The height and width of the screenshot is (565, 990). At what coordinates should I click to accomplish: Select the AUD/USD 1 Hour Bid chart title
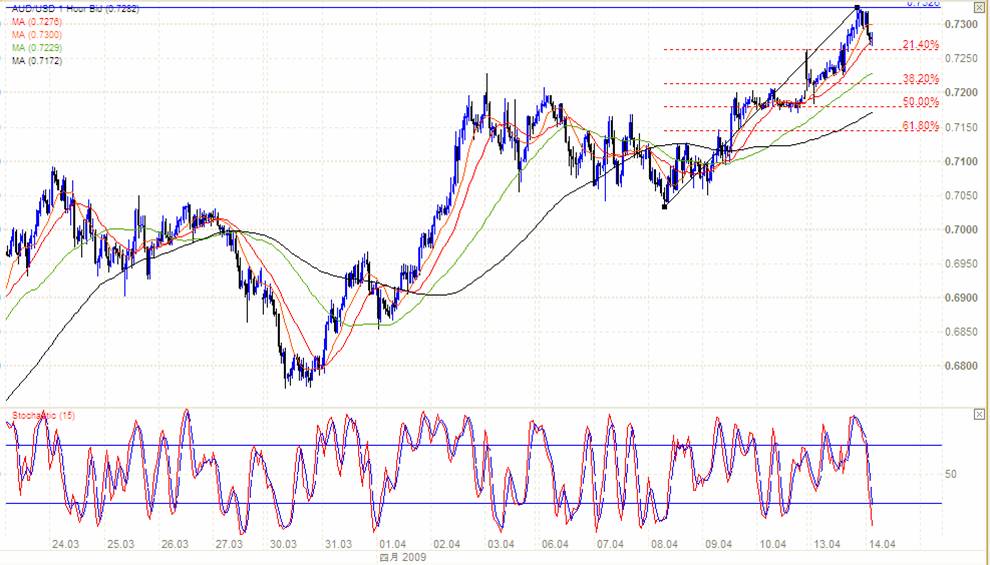click(x=76, y=9)
